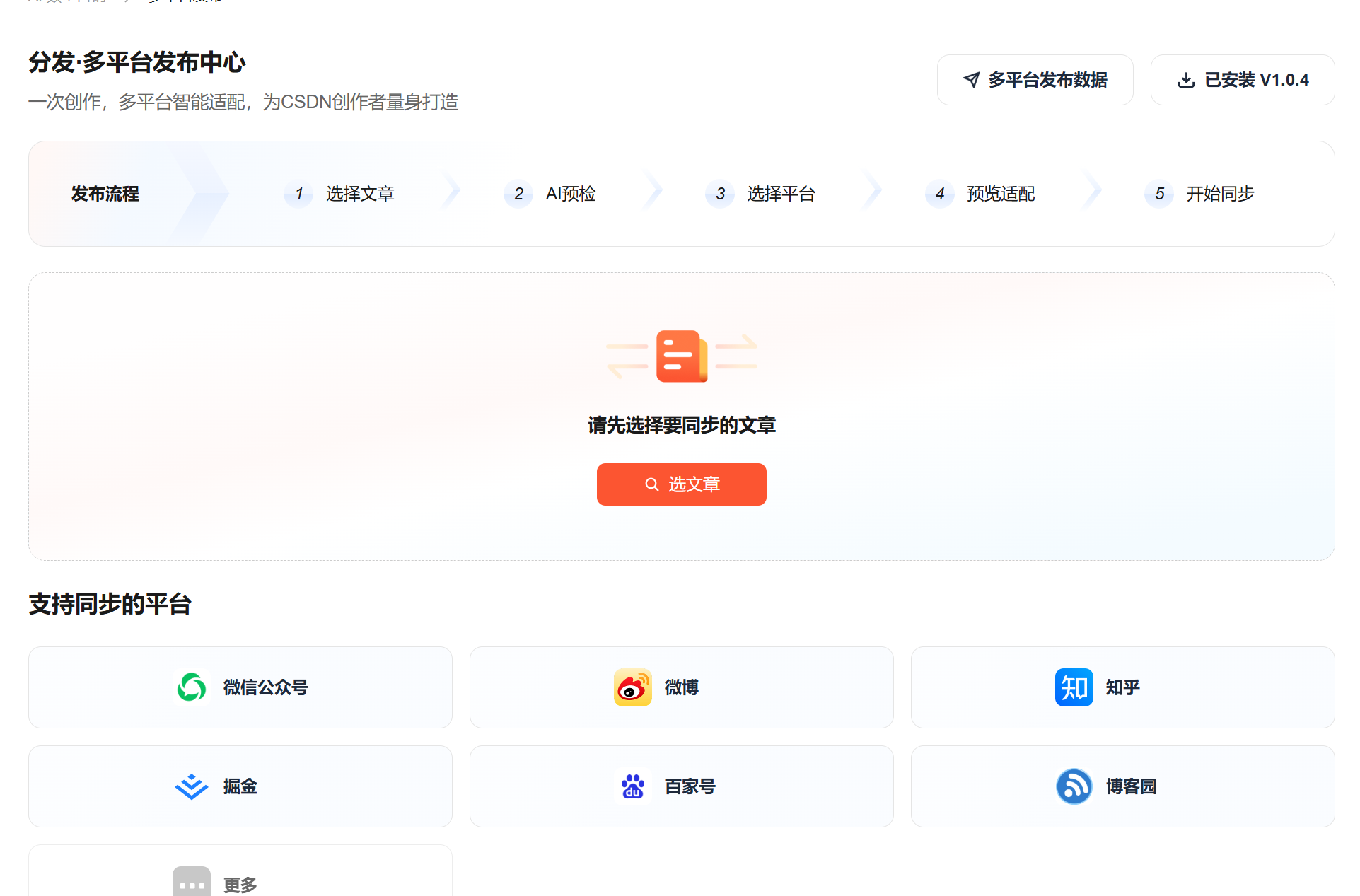The height and width of the screenshot is (896, 1360).
Task: Click the step number 1 circle
Action: (298, 194)
